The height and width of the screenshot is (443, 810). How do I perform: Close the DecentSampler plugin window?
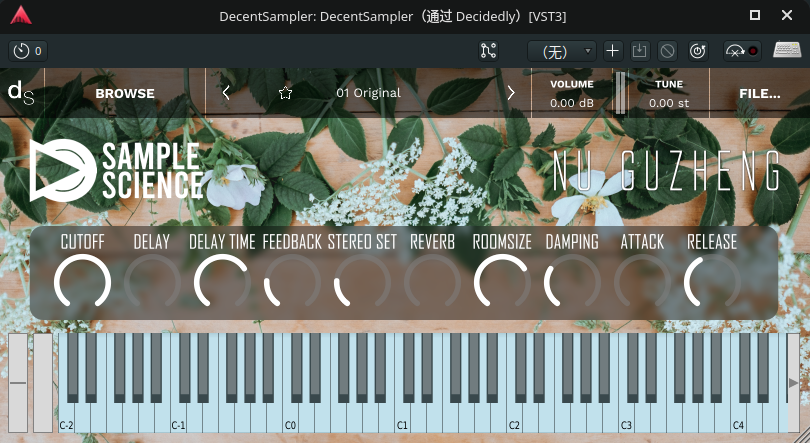(x=787, y=15)
